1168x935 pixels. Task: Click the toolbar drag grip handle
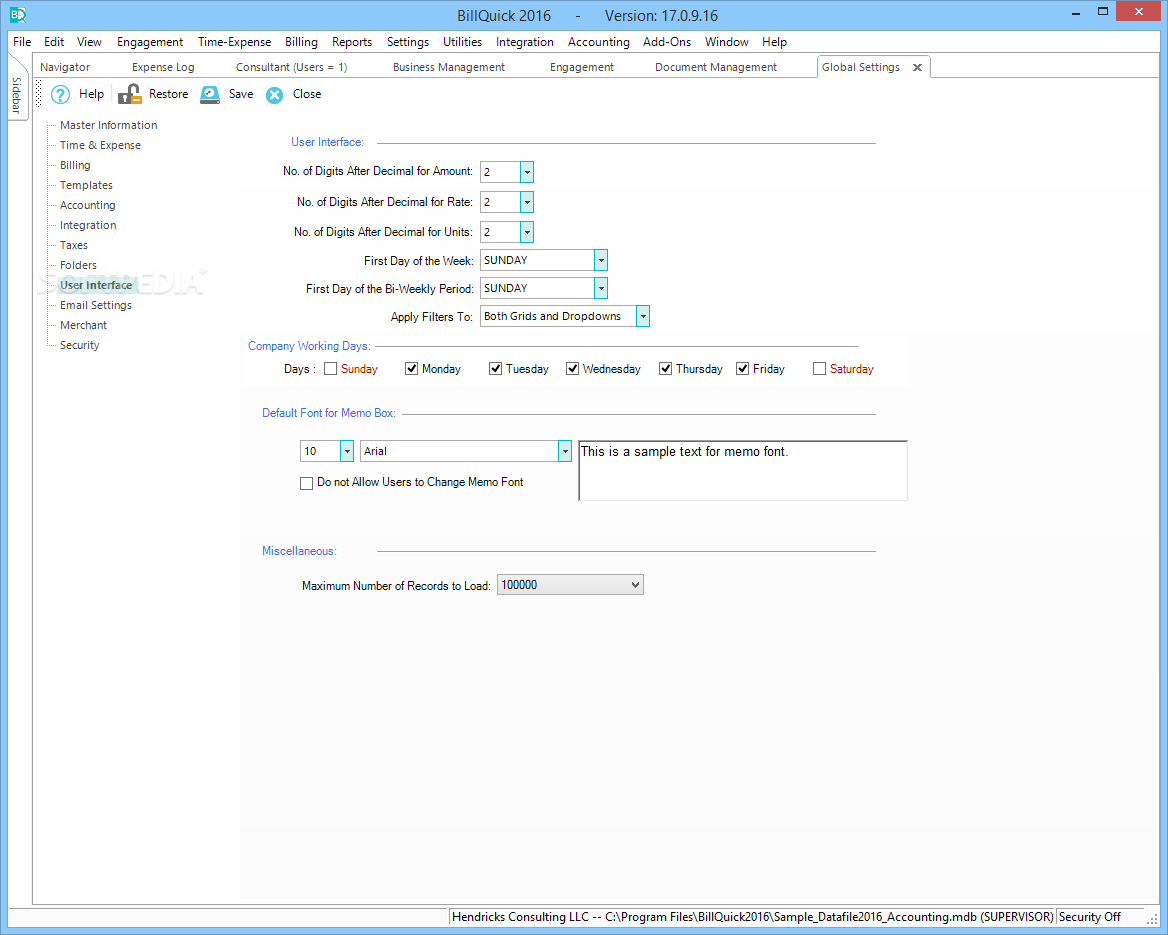tap(39, 95)
